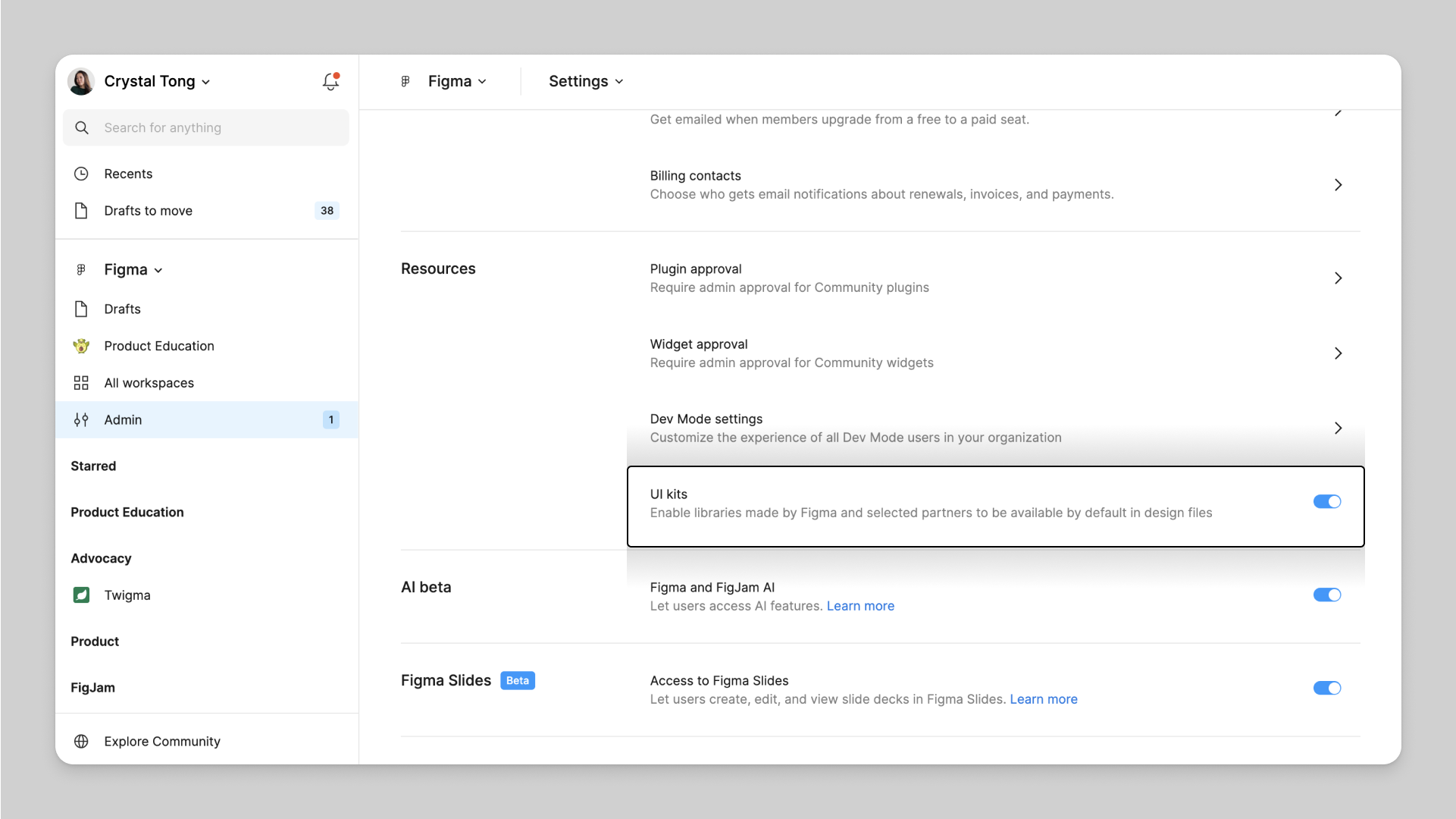Select Recents in sidebar
Screen dimensions: 1456x819
(206, 174)
